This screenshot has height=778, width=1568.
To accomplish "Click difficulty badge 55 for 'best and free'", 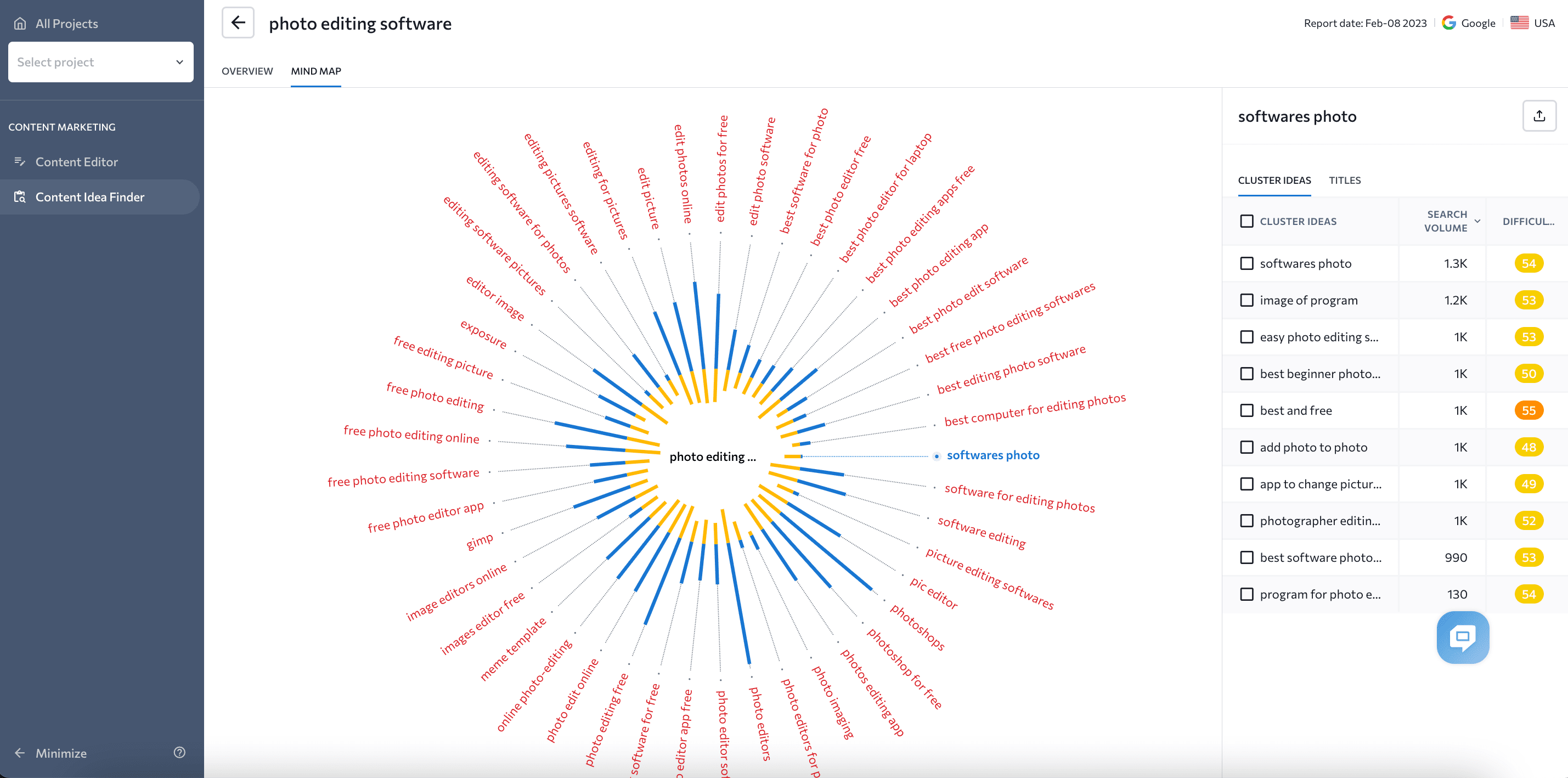I will coord(1528,410).
